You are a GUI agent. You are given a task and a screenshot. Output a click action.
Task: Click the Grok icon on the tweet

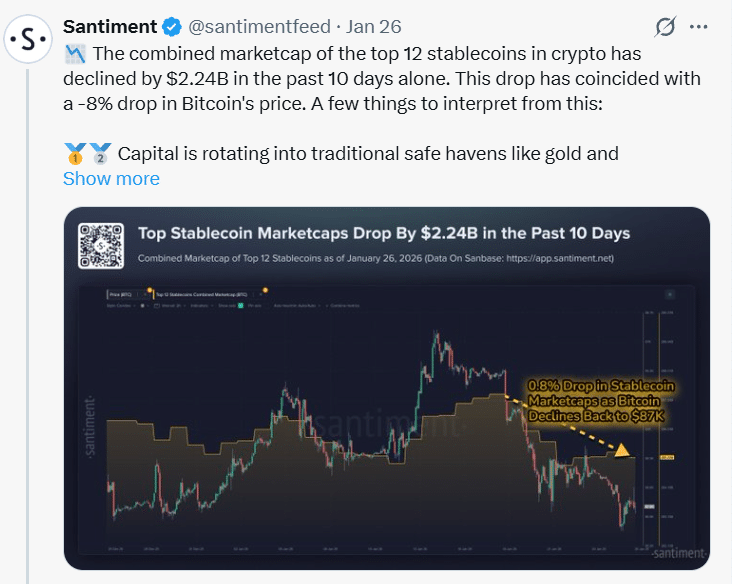point(662,27)
